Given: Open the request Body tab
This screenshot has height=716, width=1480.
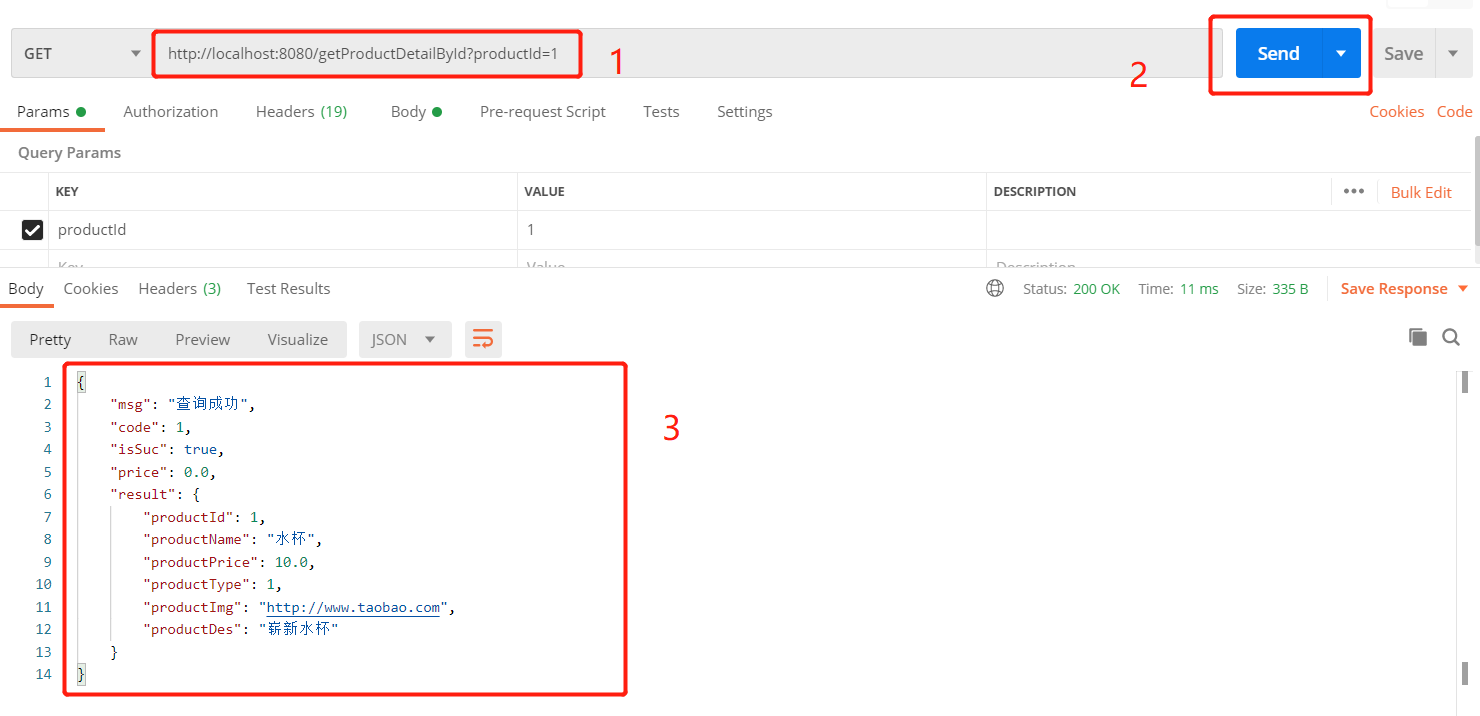Looking at the screenshot, I should coord(416,112).
